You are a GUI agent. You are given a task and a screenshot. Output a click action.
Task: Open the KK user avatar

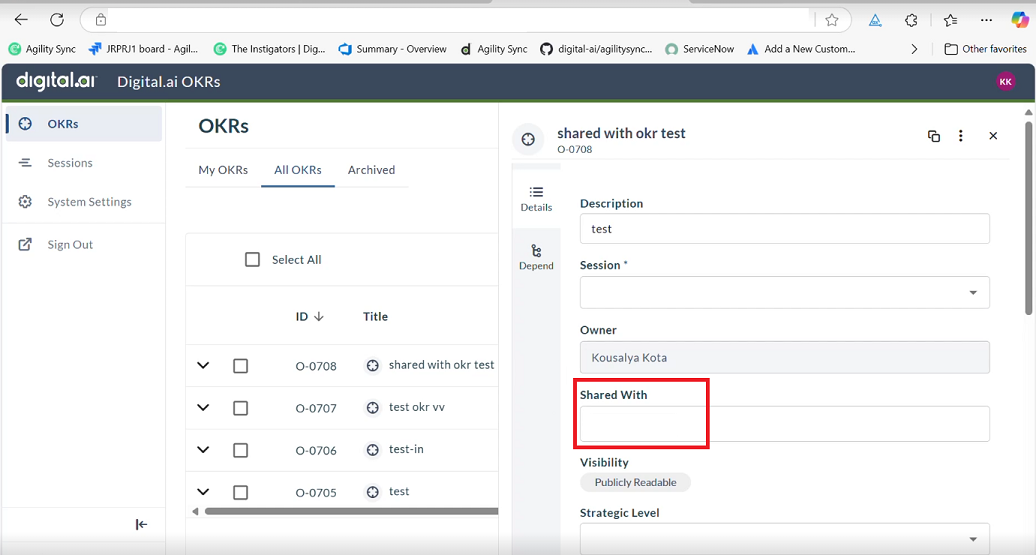(1006, 82)
